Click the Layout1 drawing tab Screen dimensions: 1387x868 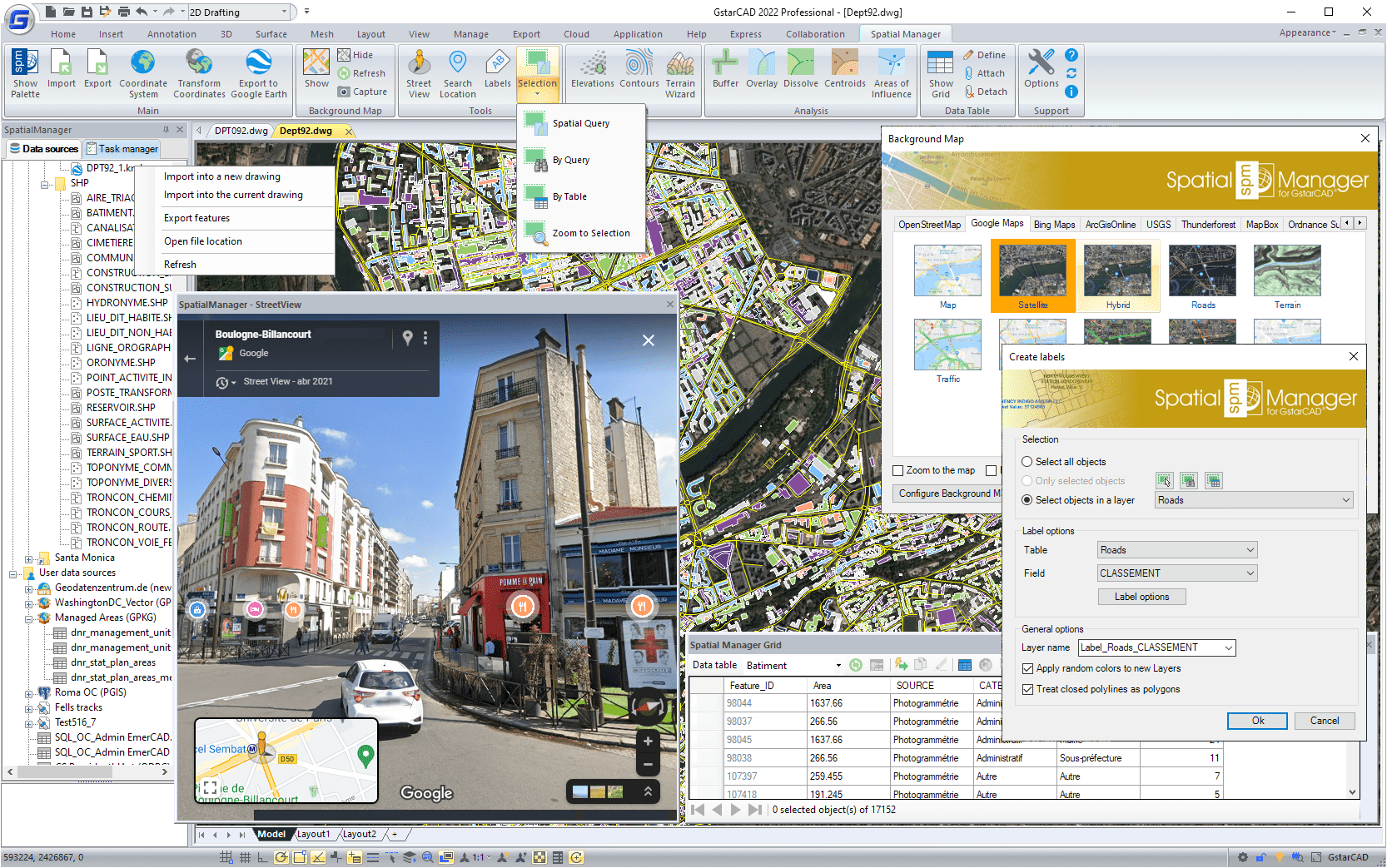[x=313, y=834]
